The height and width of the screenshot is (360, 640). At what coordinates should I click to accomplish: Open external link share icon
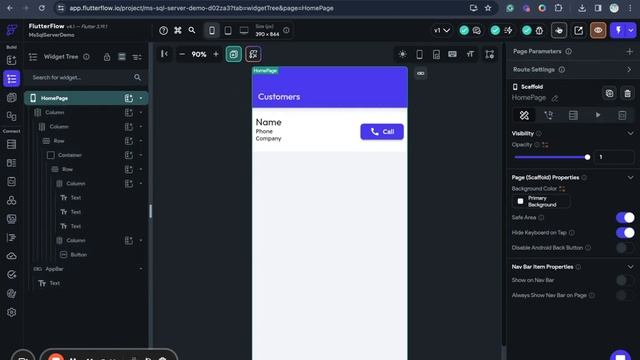click(x=578, y=31)
